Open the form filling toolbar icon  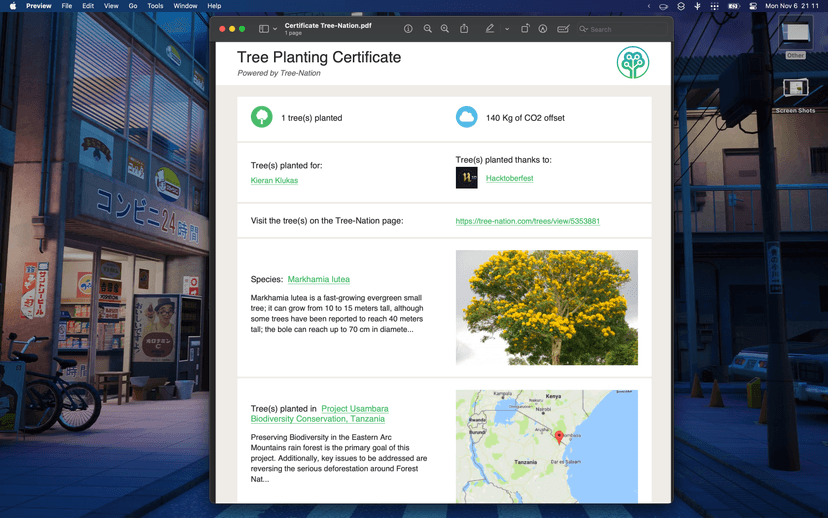pyautogui.click(x=563, y=29)
